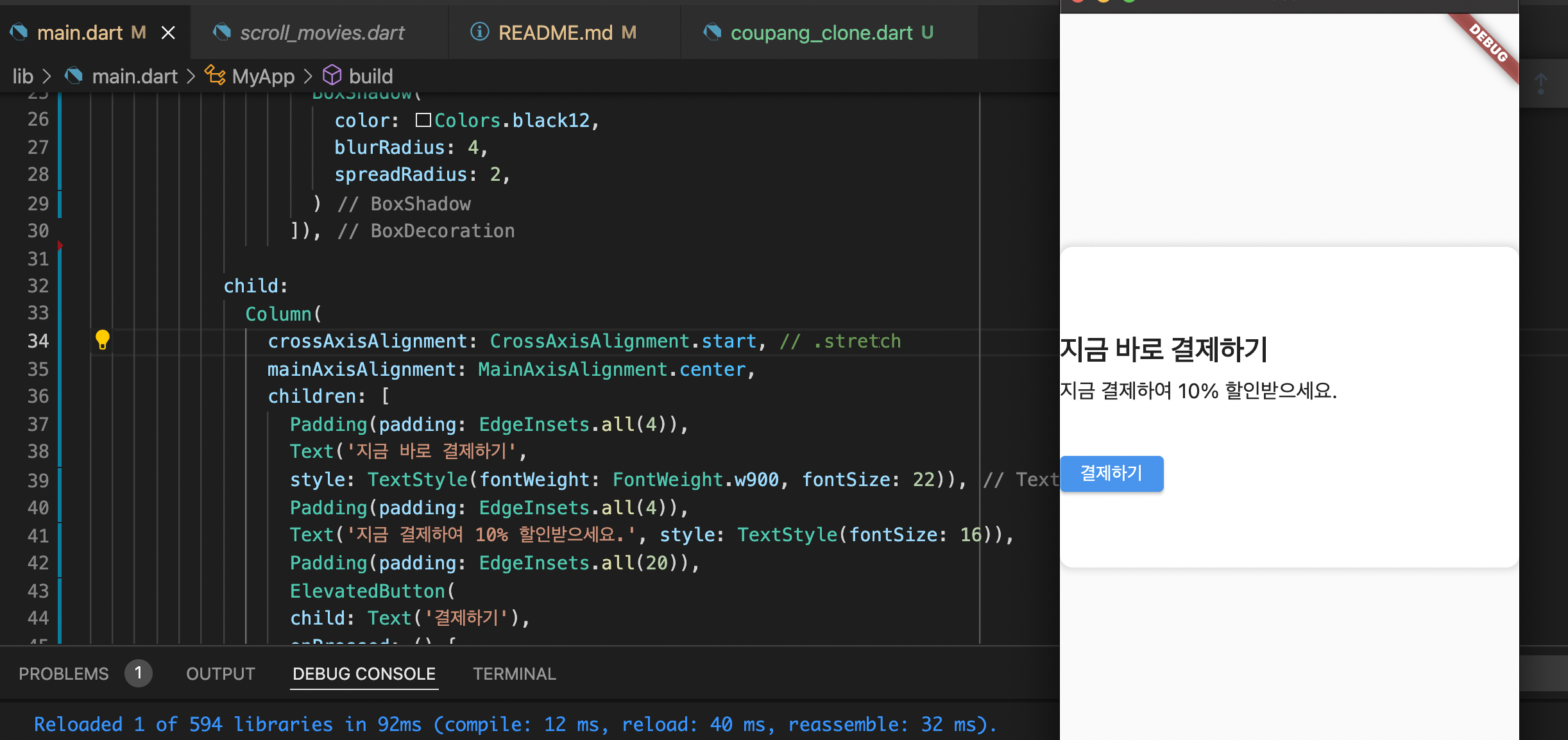
Task: Click line number 34 in the gutter
Action: (38, 341)
